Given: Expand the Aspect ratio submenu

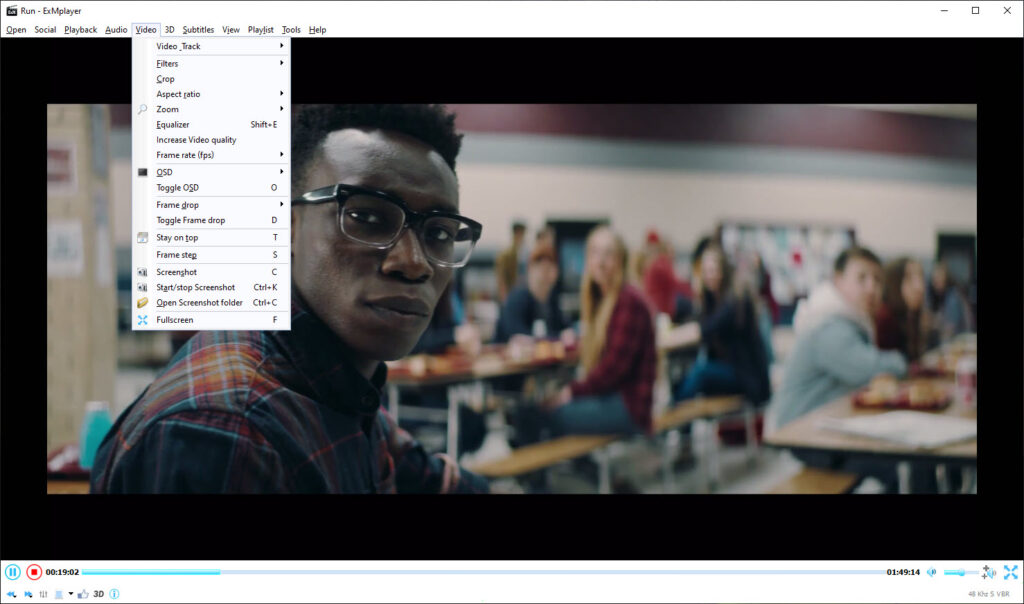Looking at the screenshot, I should pos(212,94).
